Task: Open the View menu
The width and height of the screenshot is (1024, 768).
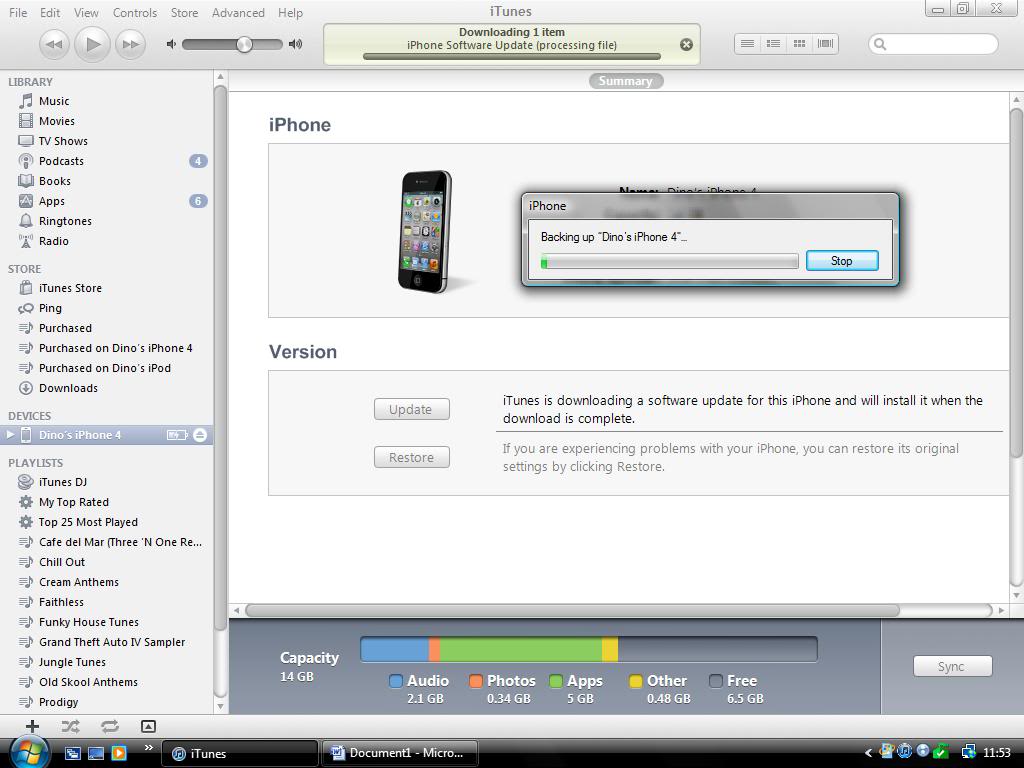Action: (86, 12)
